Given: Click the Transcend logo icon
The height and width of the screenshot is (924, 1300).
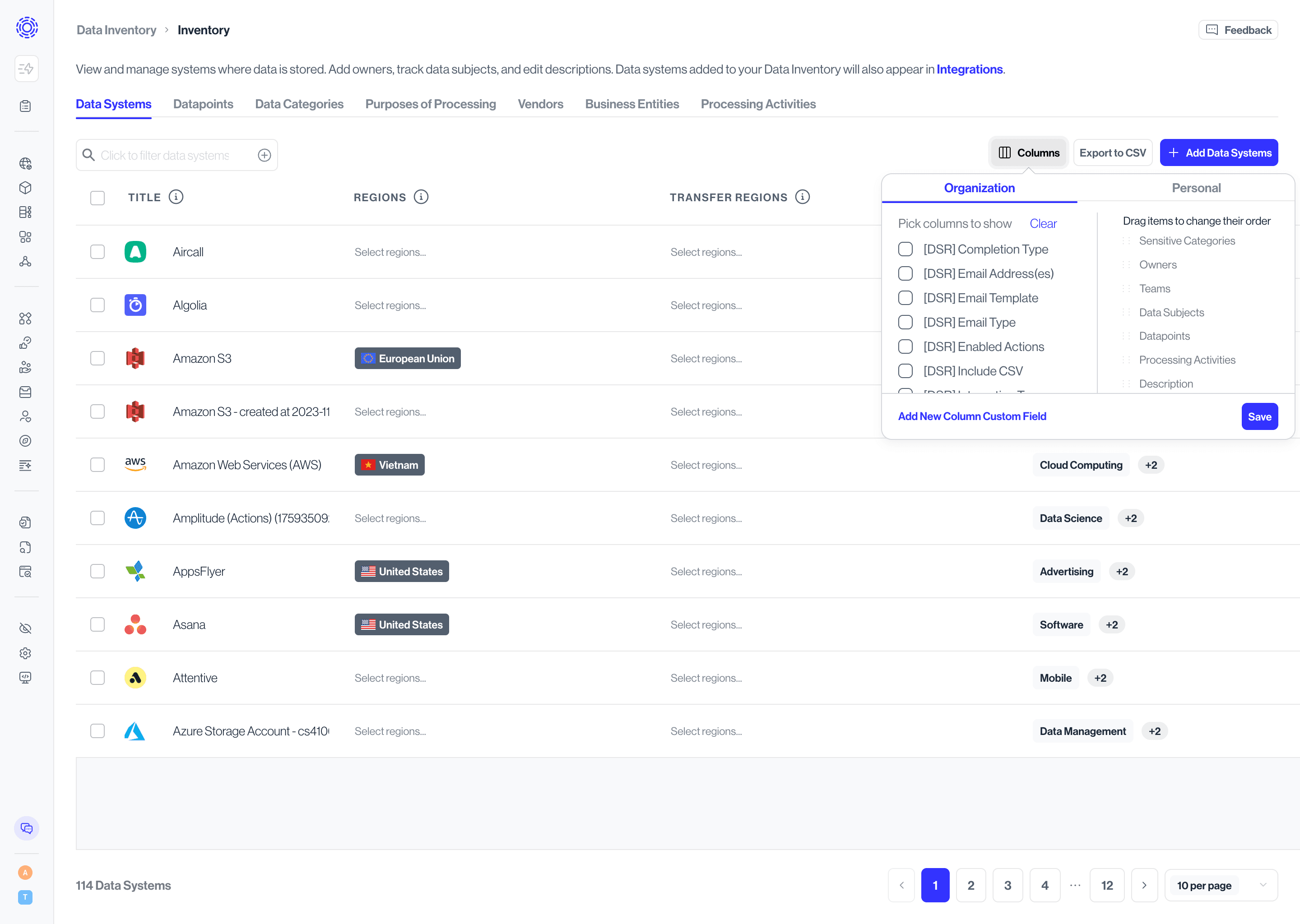Looking at the screenshot, I should coord(27,28).
